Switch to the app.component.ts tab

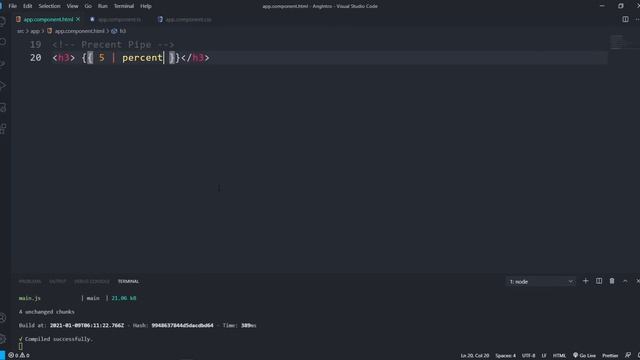(x=119, y=19)
